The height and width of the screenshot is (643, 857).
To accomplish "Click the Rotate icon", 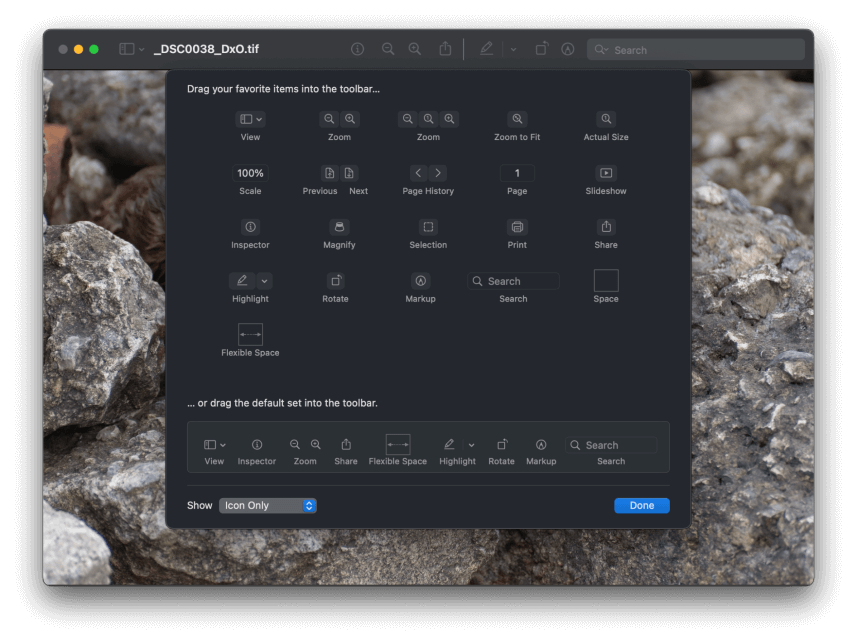I will coord(337,280).
